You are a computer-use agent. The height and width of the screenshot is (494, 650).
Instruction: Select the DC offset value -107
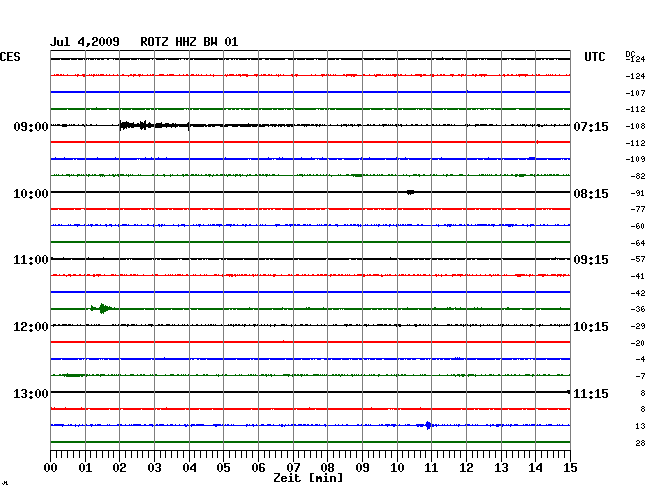pos(635,93)
